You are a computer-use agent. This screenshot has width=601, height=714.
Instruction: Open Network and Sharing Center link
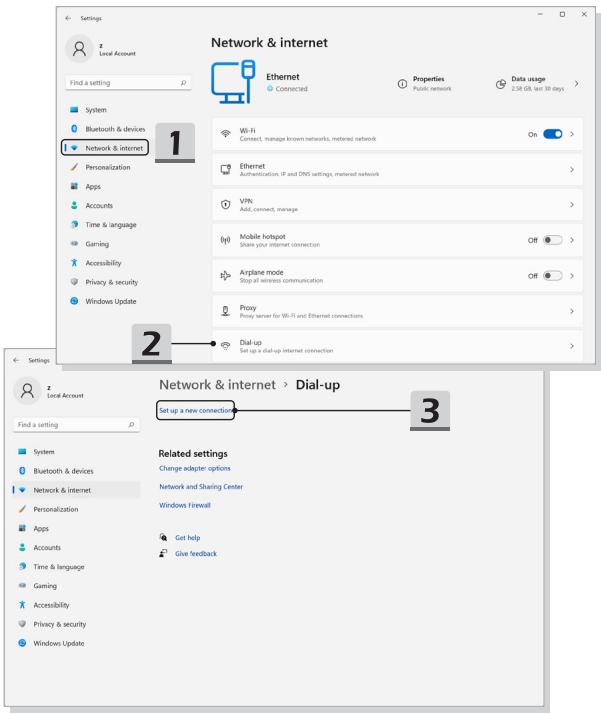coord(201,487)
